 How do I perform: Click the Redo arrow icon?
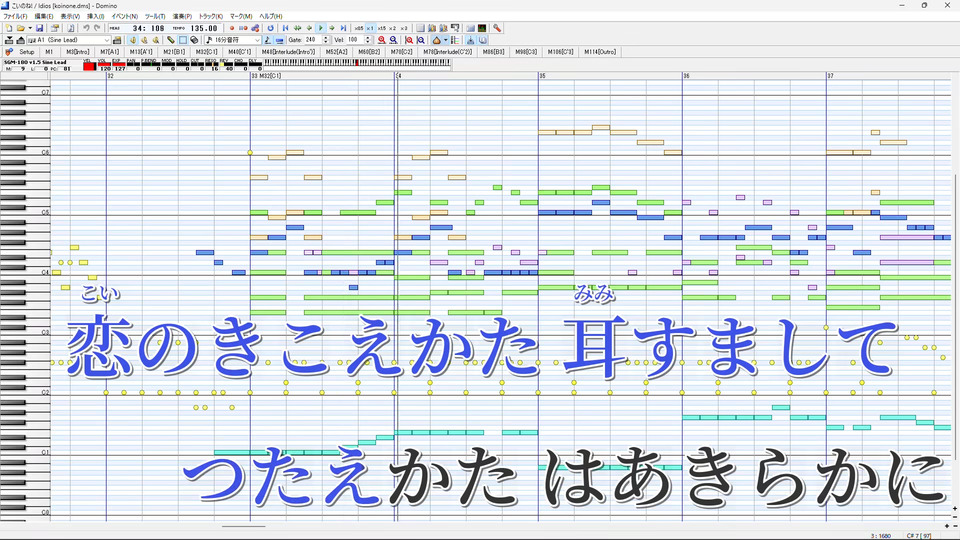tap(97, 28)
